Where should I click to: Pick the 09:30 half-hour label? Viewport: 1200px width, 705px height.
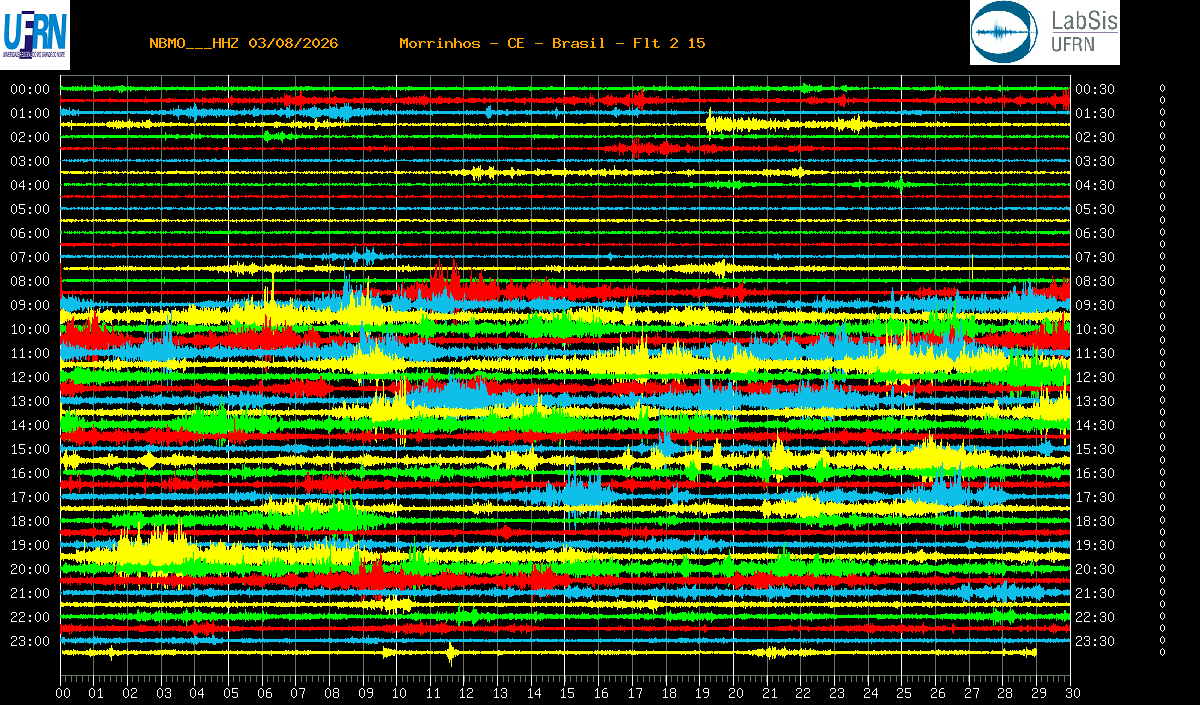(1094, 305)
